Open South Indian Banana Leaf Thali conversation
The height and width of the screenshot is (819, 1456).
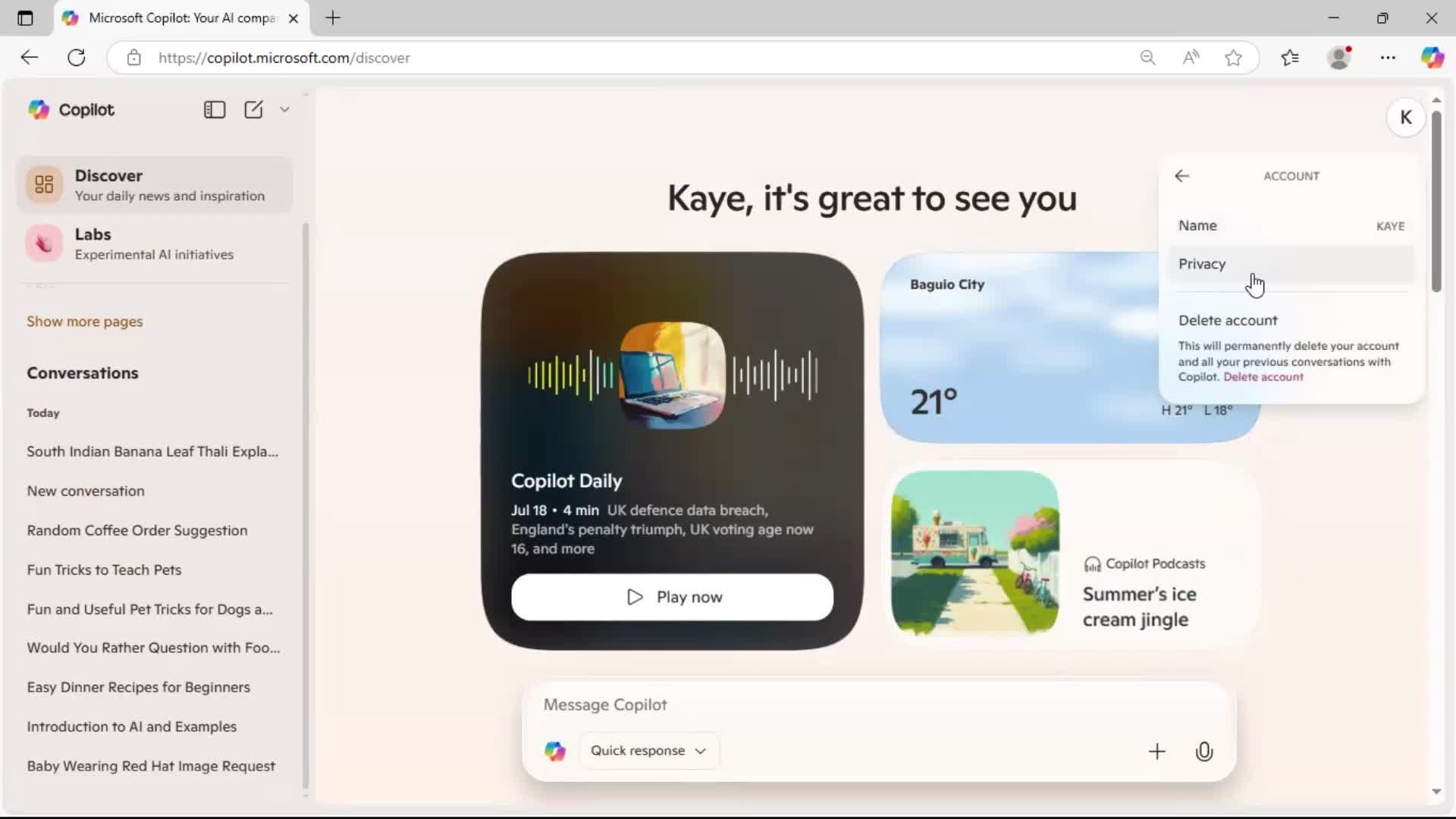[x=152, y=451]
